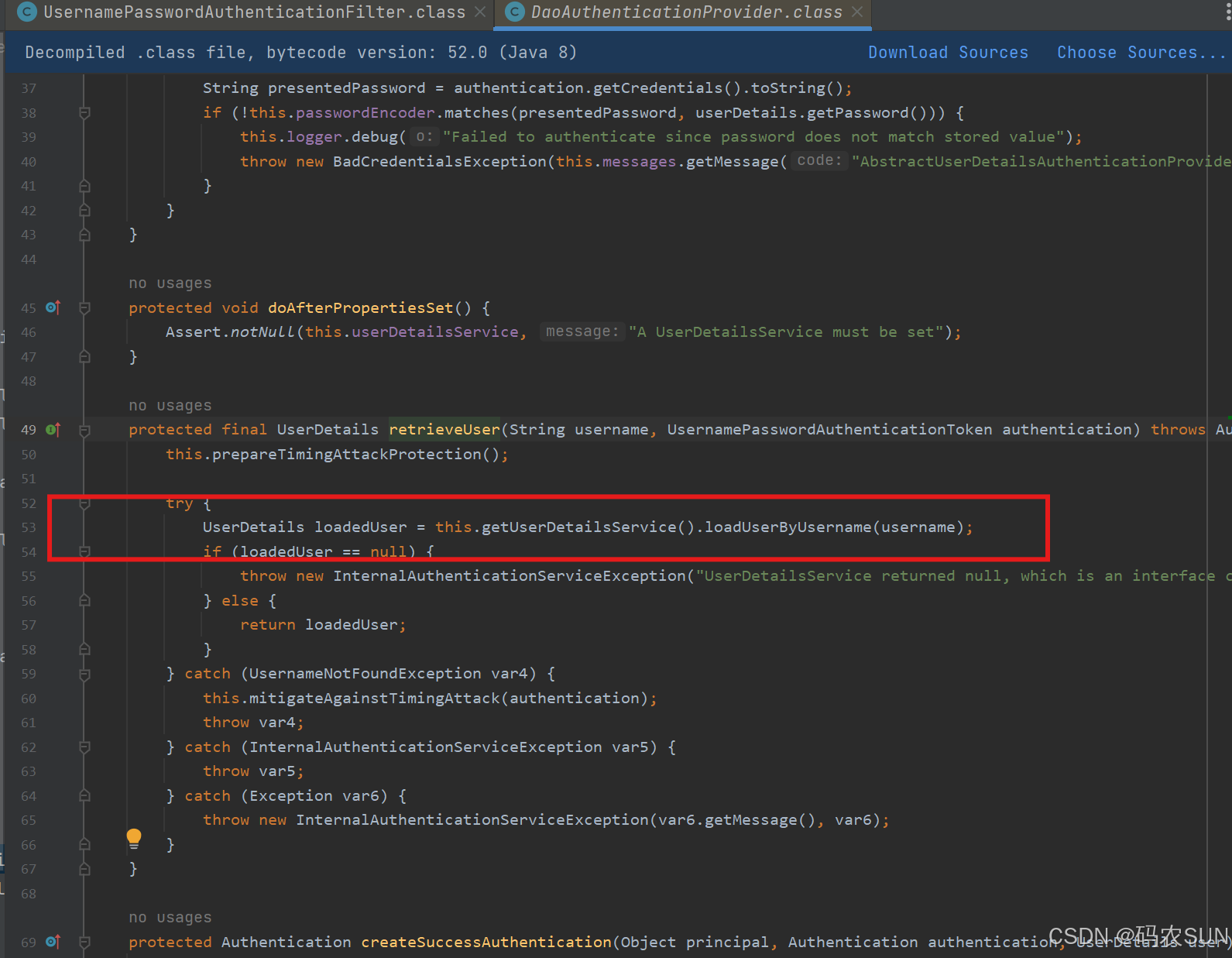Click line number 37 in the gutter
Screen dimensions: 1232x958
[29, 88]
